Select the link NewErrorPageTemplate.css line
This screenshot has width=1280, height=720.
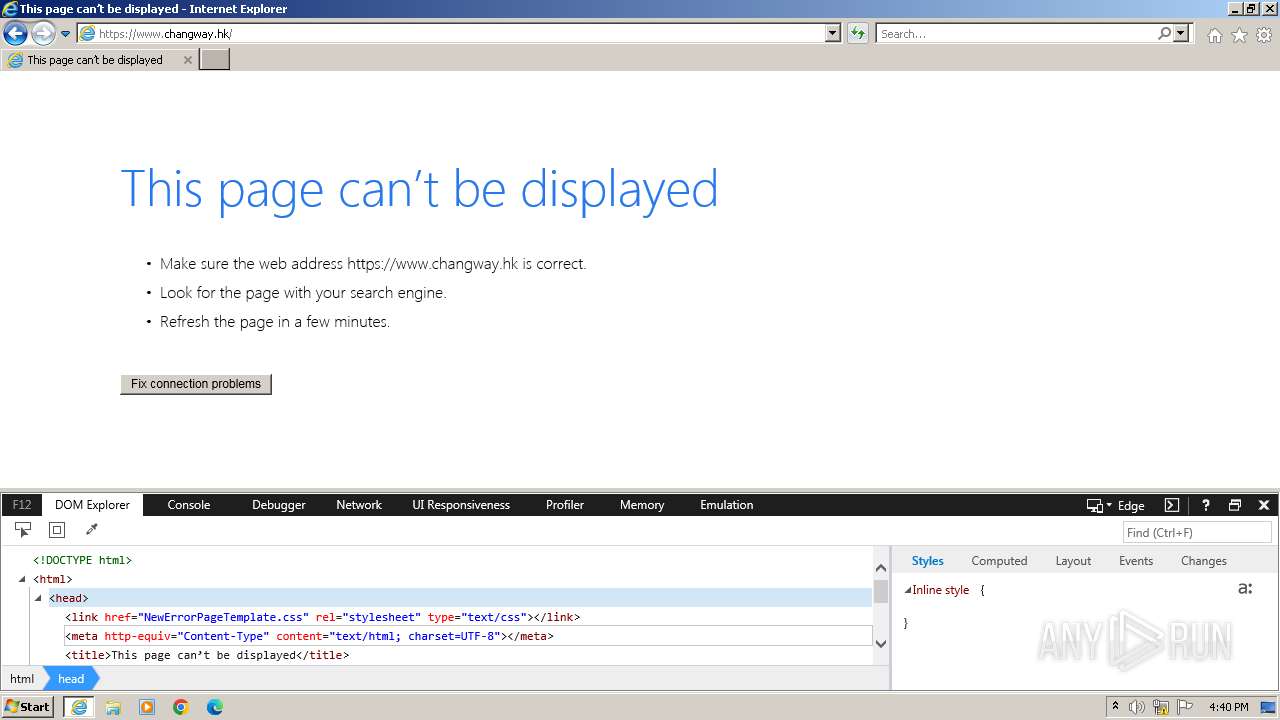click(x=322, y=617)
